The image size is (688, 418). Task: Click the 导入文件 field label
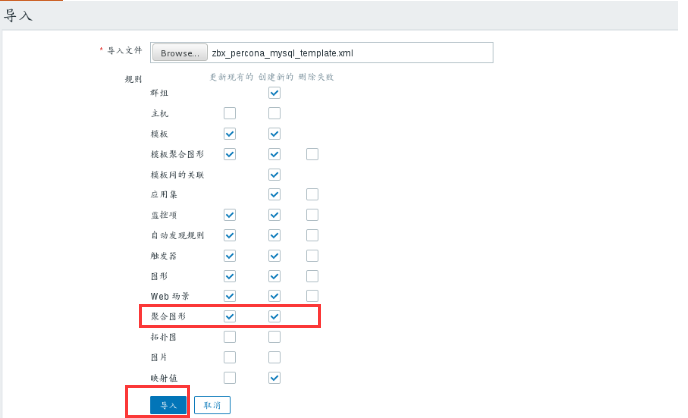pyautogui.click(x=125, y=50)
